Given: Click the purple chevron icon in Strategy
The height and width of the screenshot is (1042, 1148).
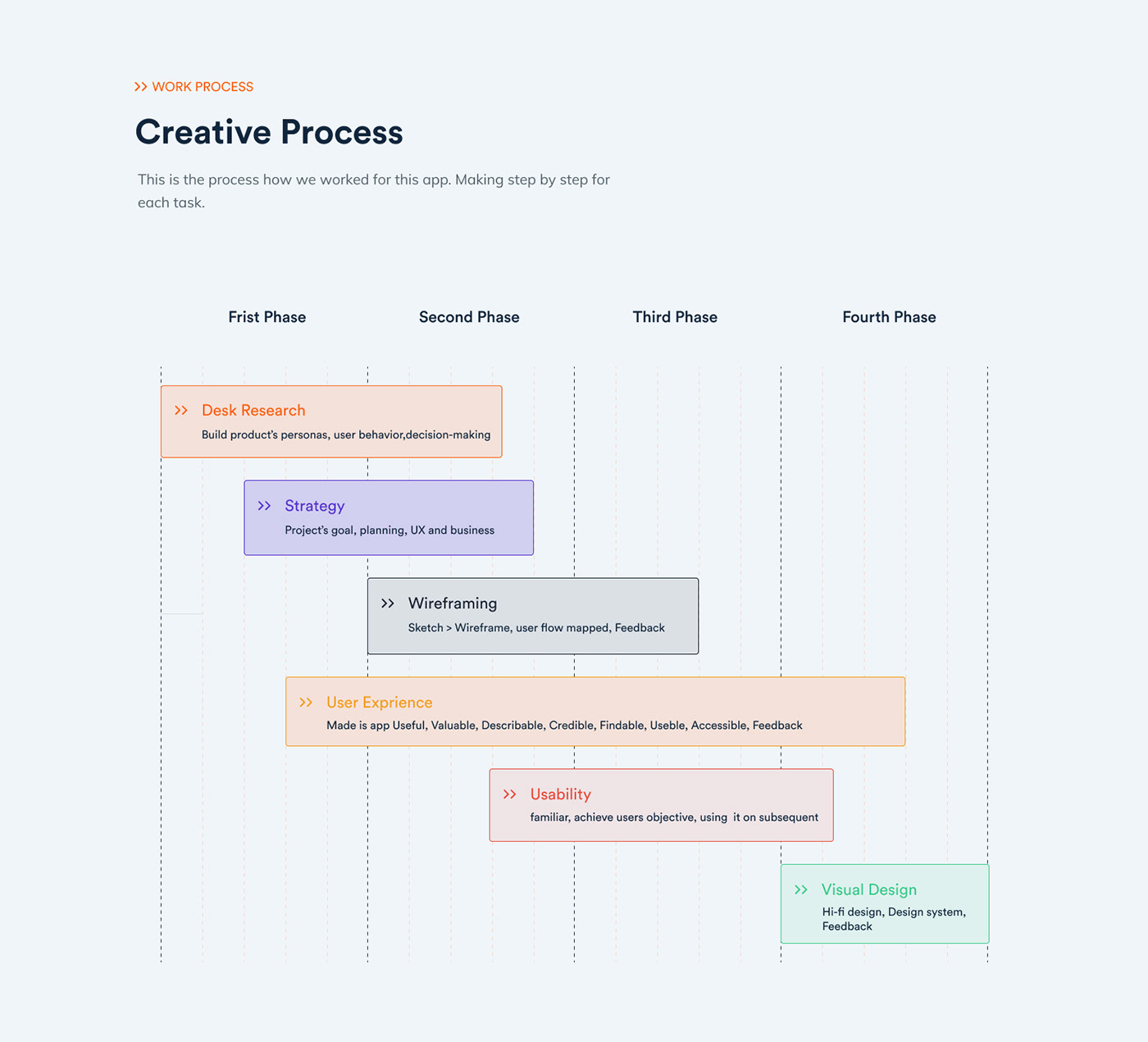Looking at the screenshot, I should pyautogui.click(x=264, y=506).
